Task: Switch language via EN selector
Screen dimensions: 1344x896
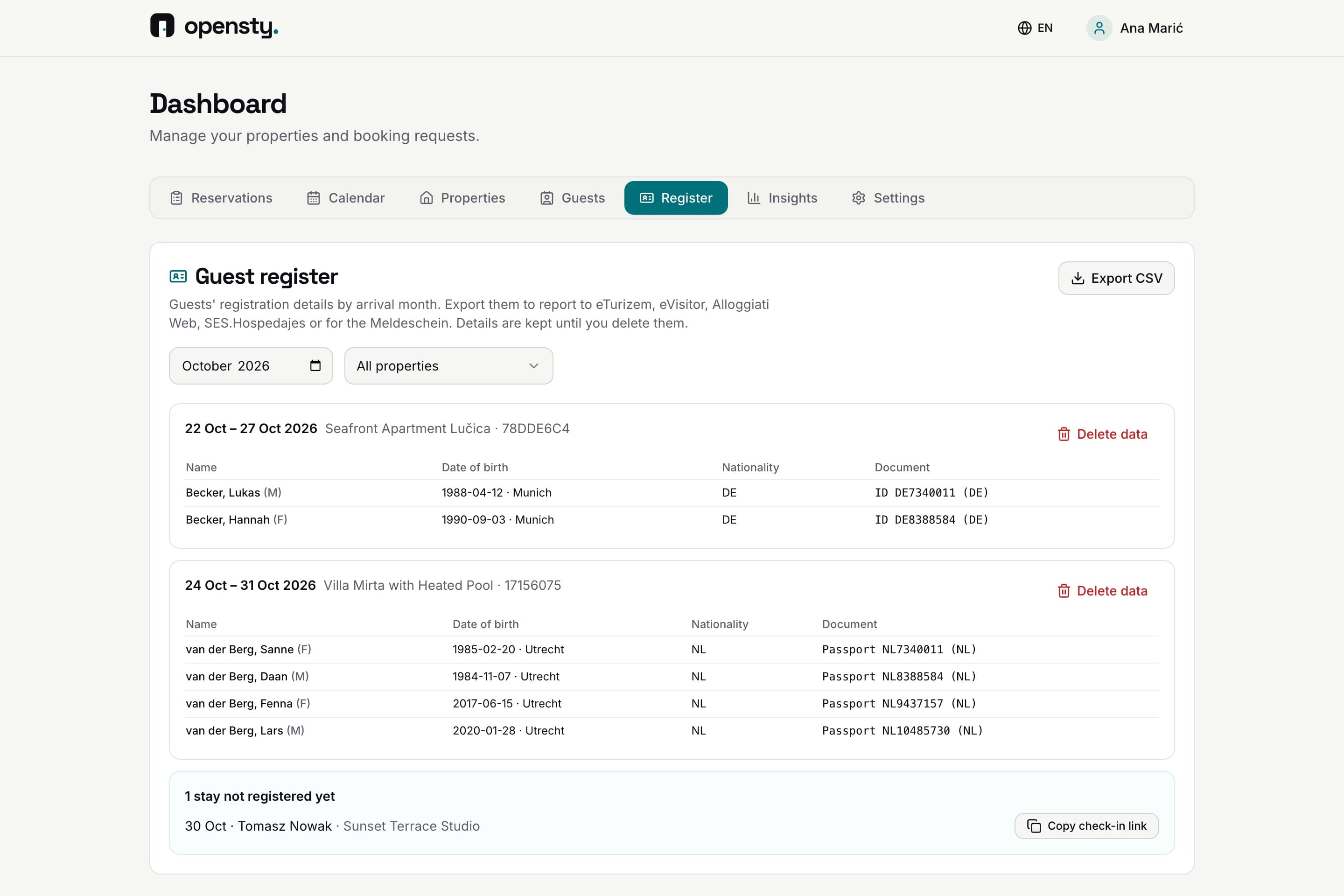Action: click(x=1035, y=28)
